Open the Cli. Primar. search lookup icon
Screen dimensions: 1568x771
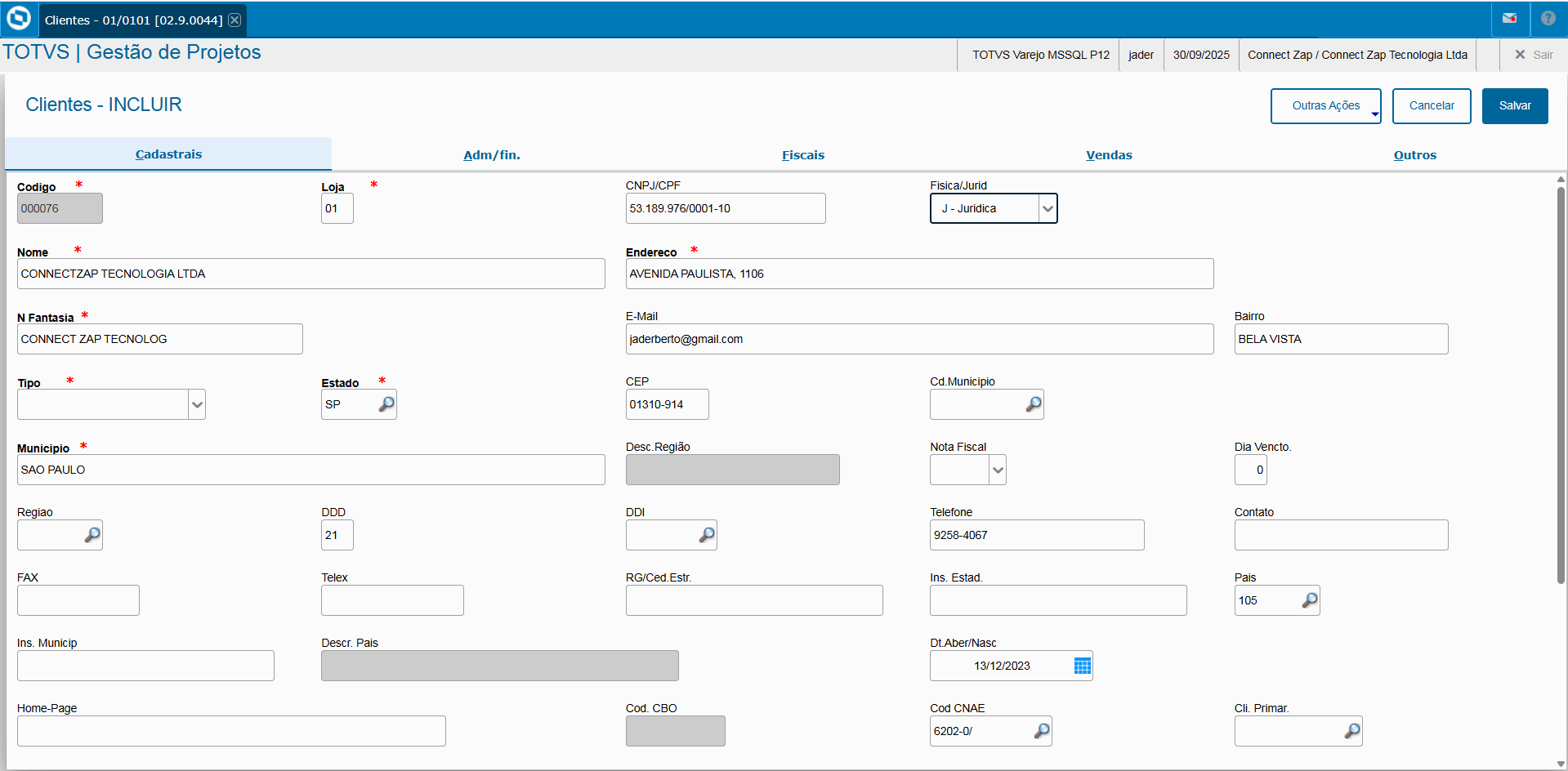(1352, 731)
